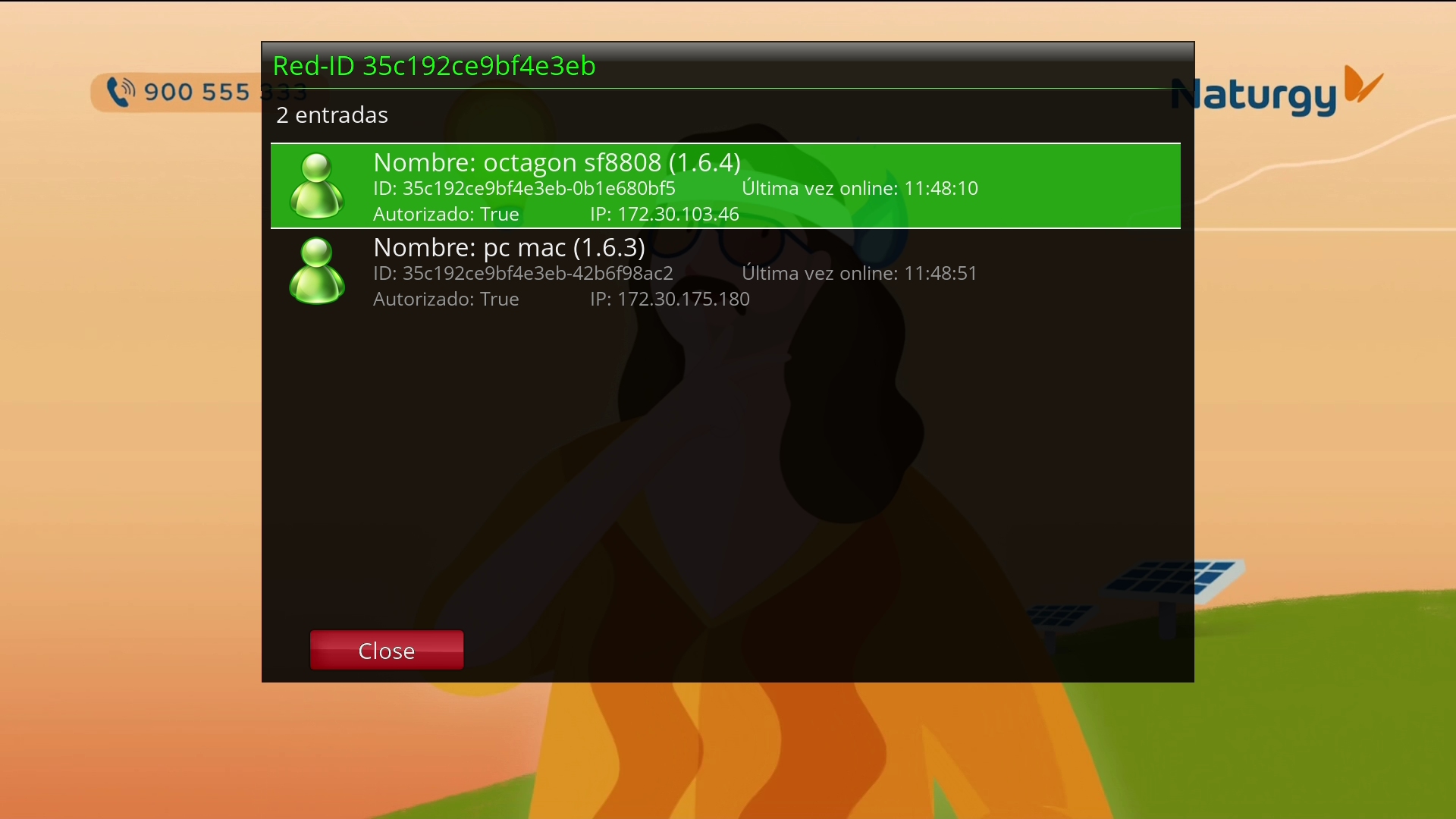The image size is (1456, 819).
Task: Click the phone icon next to 900 555
Action: coord(120,92)
